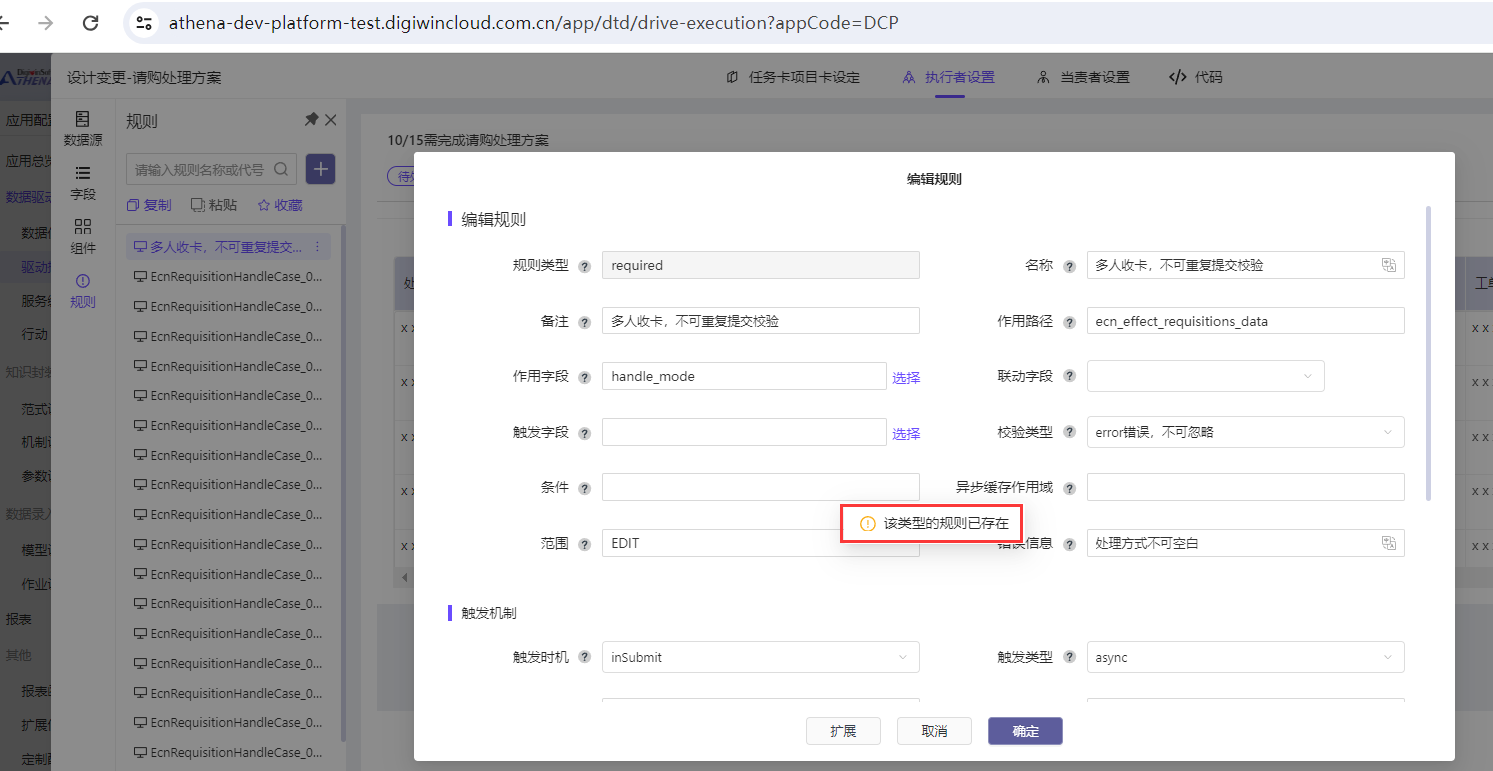Show help tooltip for 备注
The height and width of the screenshot is (771, 1493).
(x=584, y=322)
